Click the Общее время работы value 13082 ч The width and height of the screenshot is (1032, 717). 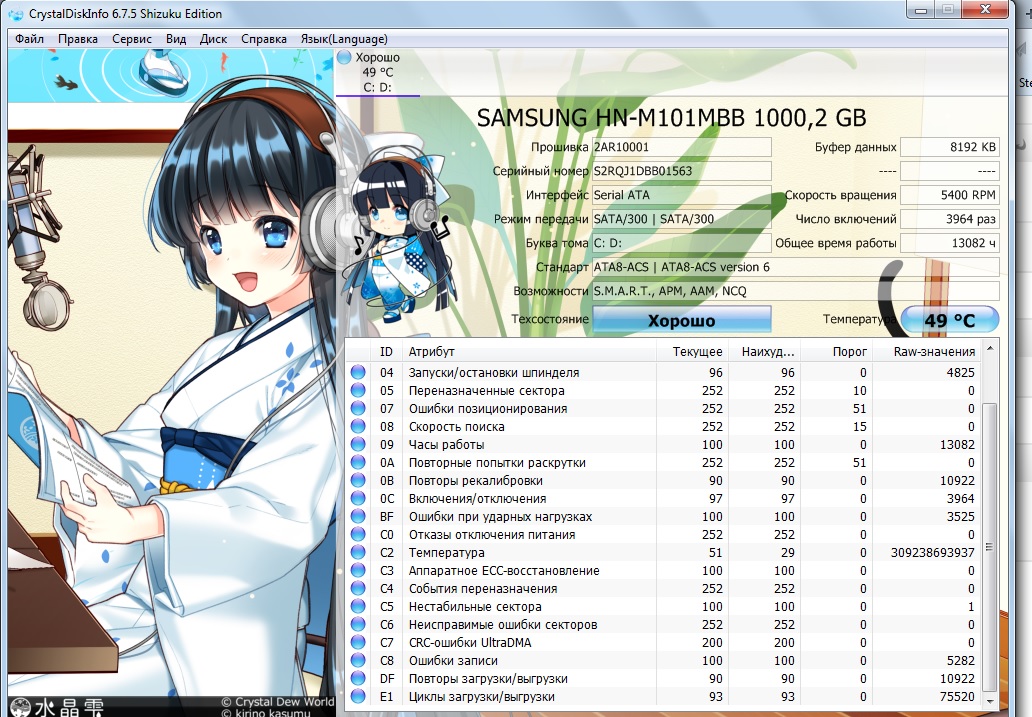950,243
